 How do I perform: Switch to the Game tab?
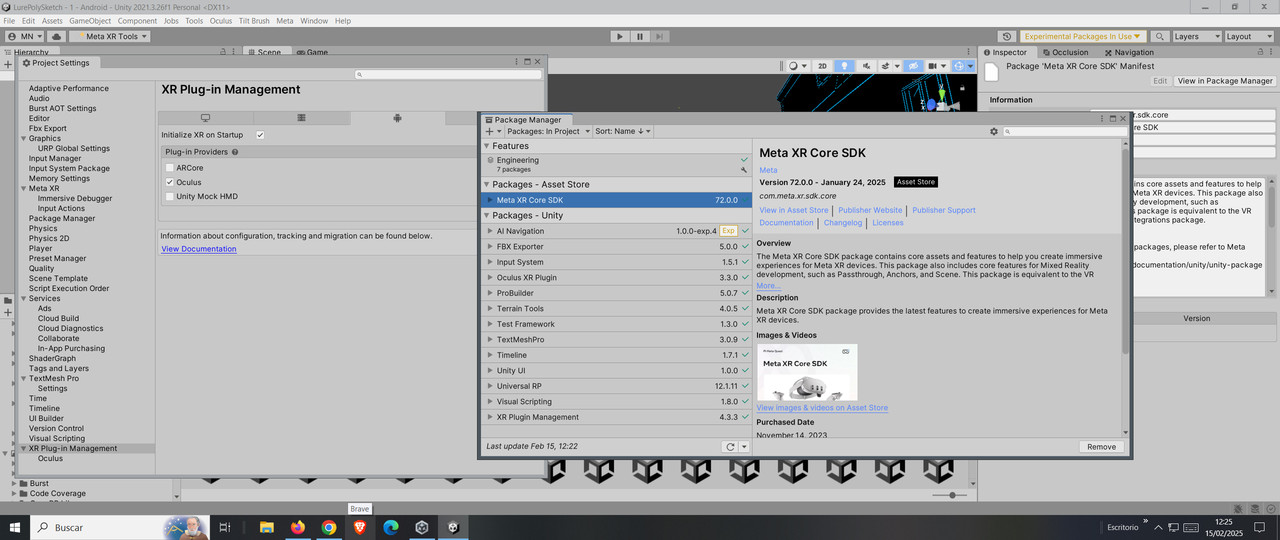pos(312,52)
